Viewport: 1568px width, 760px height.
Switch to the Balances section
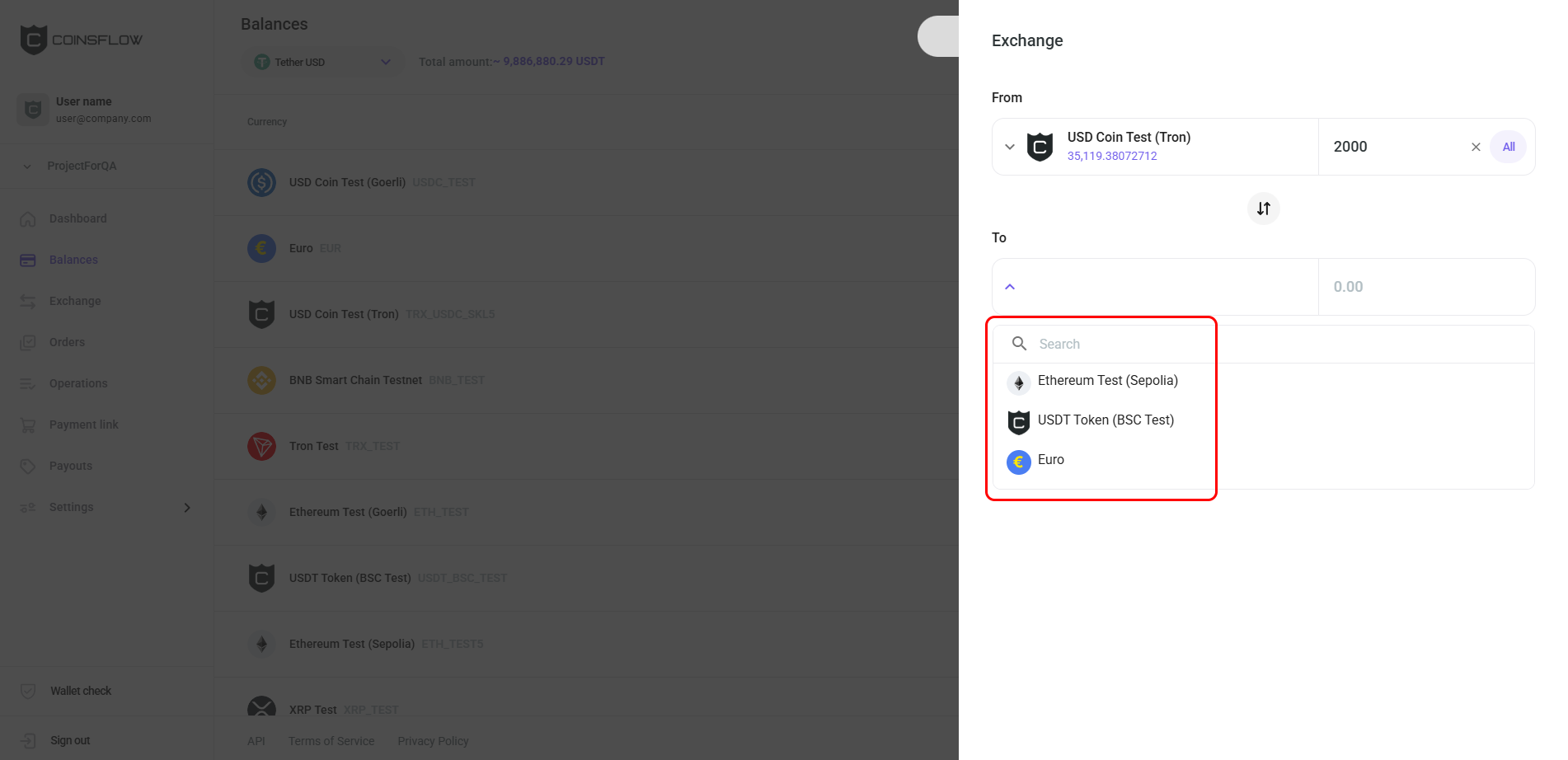73,260
